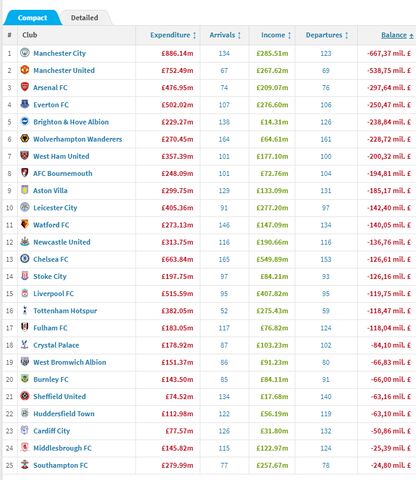Click the Chelsea FC crest icon

tap(25, 259)
